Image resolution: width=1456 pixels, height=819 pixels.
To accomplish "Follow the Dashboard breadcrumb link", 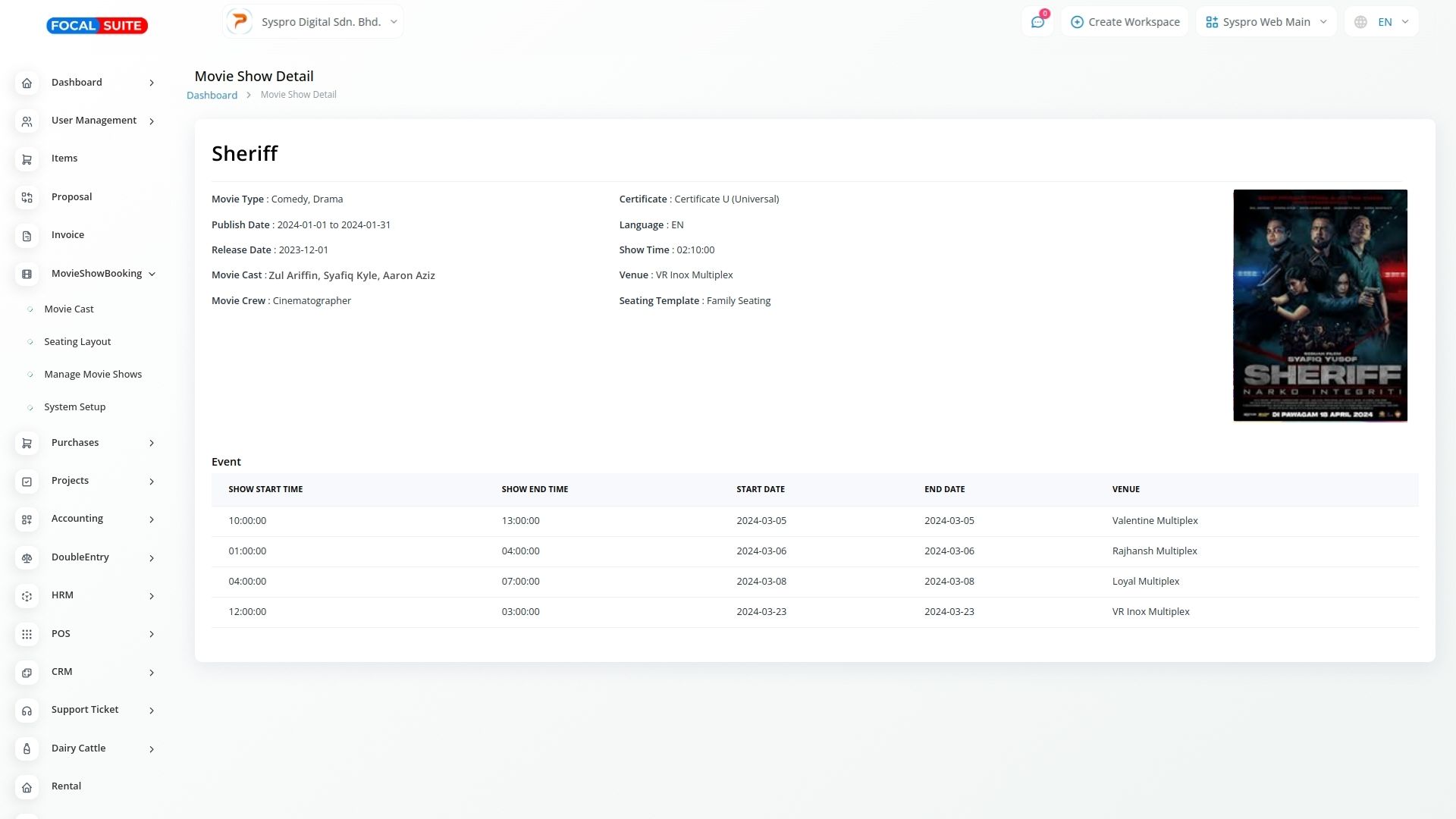I will 212,96.
